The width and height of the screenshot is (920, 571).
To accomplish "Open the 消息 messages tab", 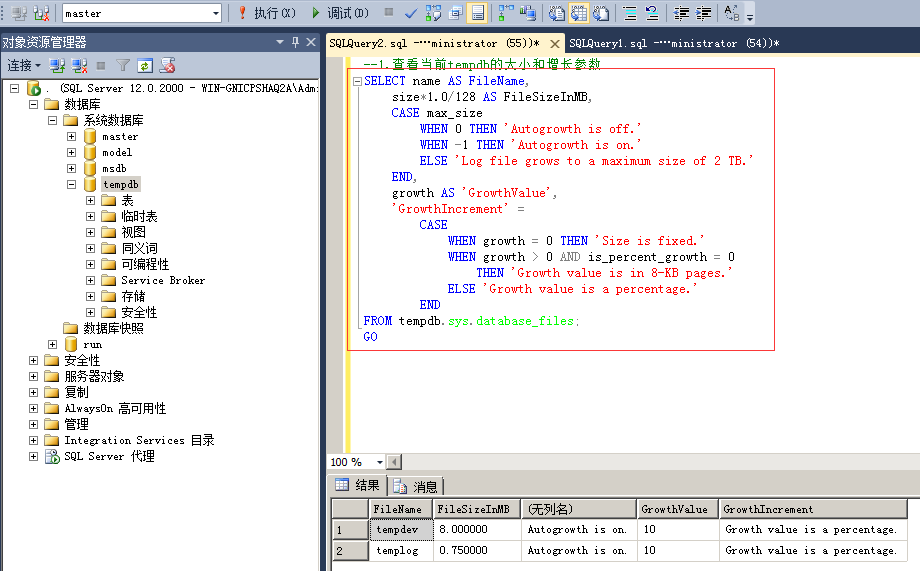I will (417, 486).
